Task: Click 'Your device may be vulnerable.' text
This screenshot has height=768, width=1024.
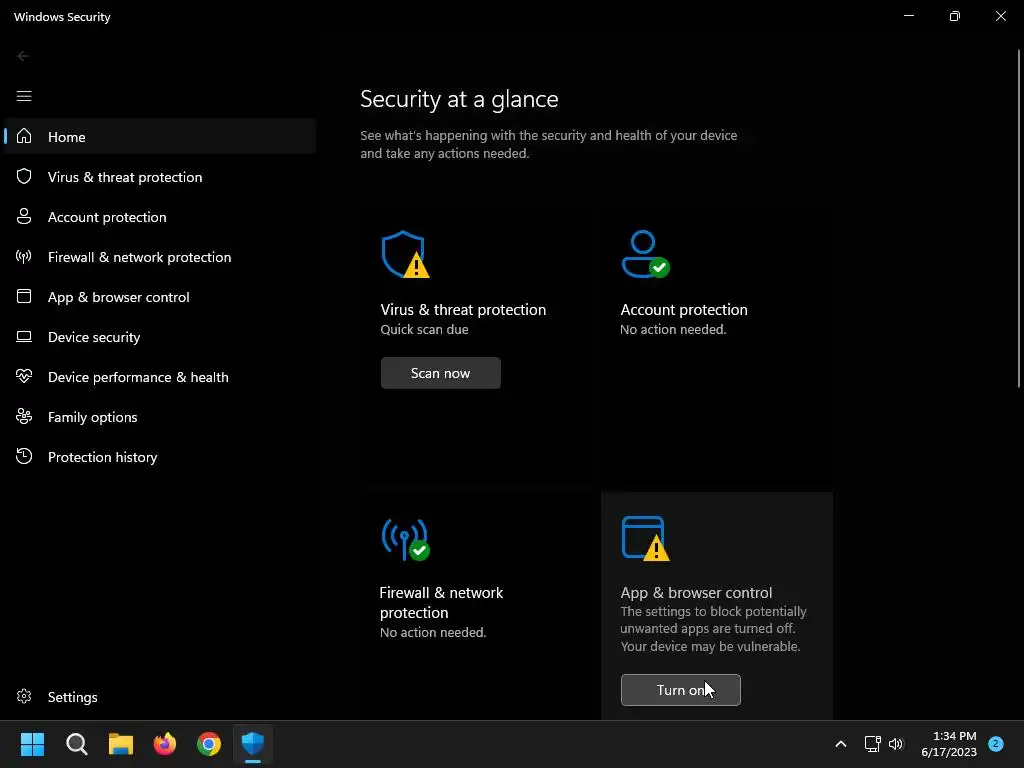Action: [x=710, y=646]
